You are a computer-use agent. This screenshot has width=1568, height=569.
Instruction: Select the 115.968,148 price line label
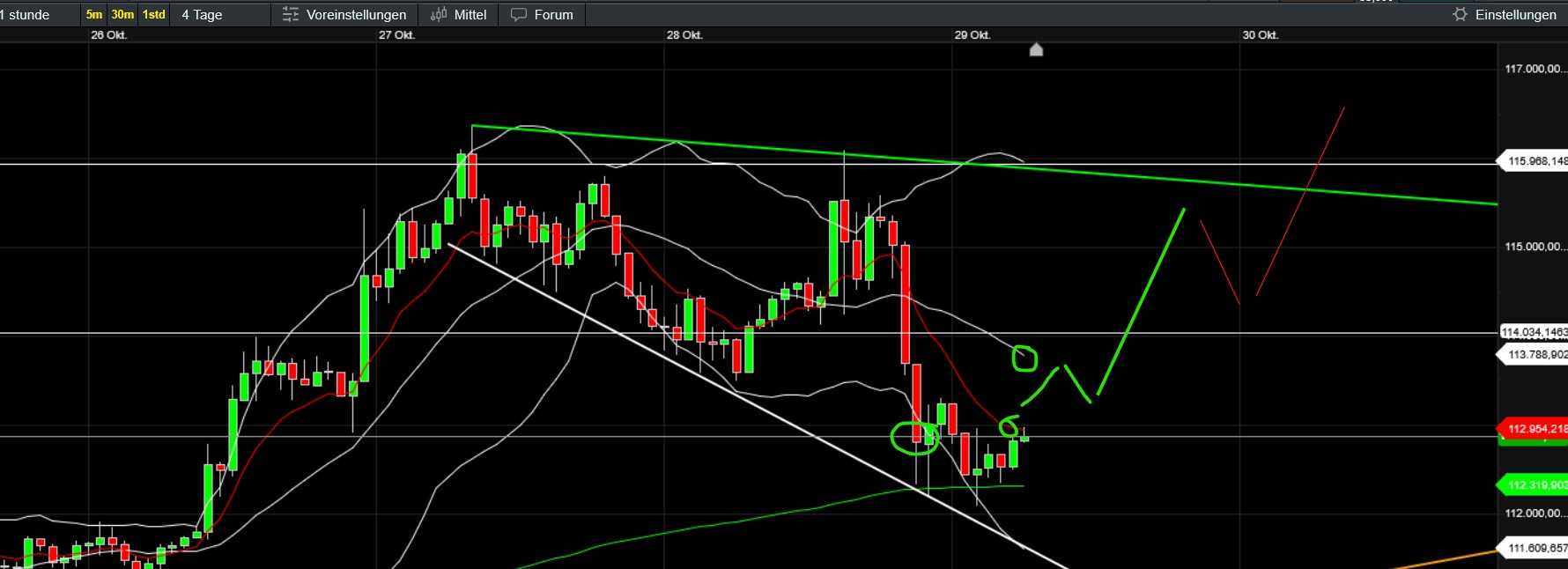tap(1533, 161)
